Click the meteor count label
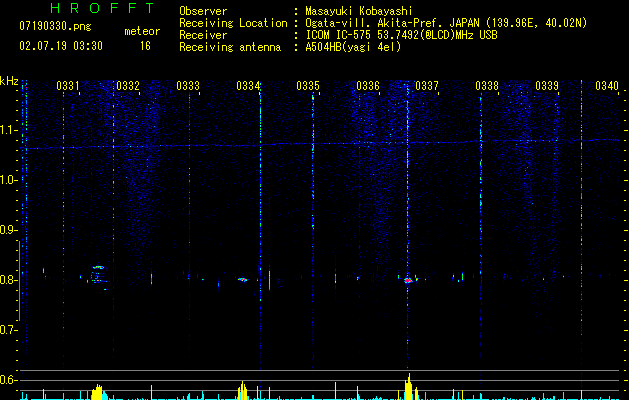The height and width of the screenshot is (400, 629). pyautogui.click(x=142, y=31)
